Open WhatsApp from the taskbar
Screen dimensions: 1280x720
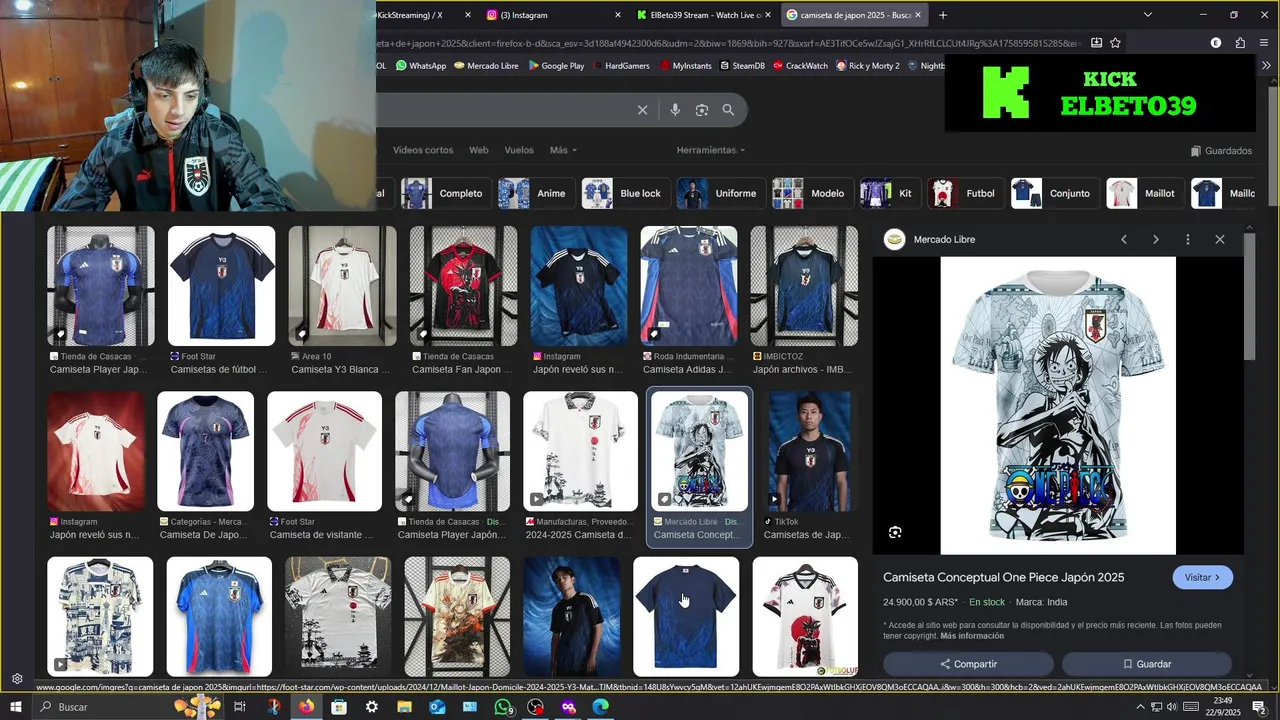503,707
